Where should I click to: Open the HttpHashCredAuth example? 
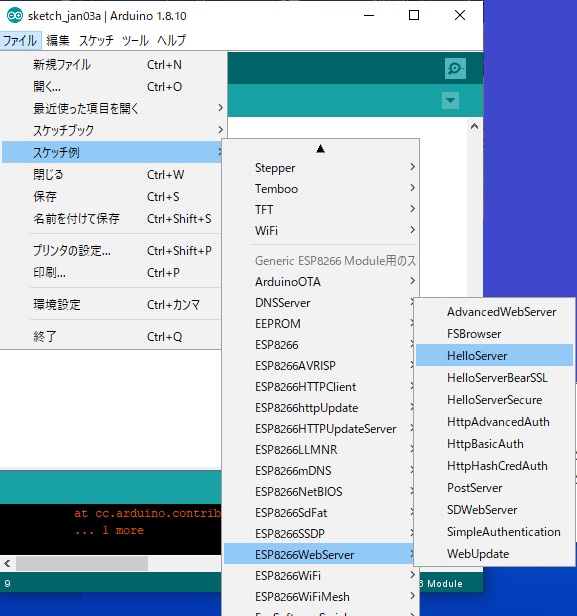click(x=495, y=466)
